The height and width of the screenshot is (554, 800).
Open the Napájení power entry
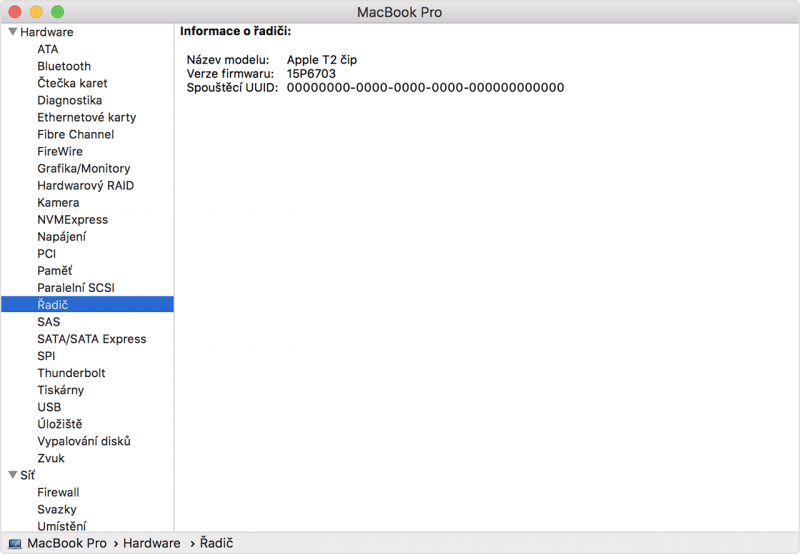click(61, 236)
